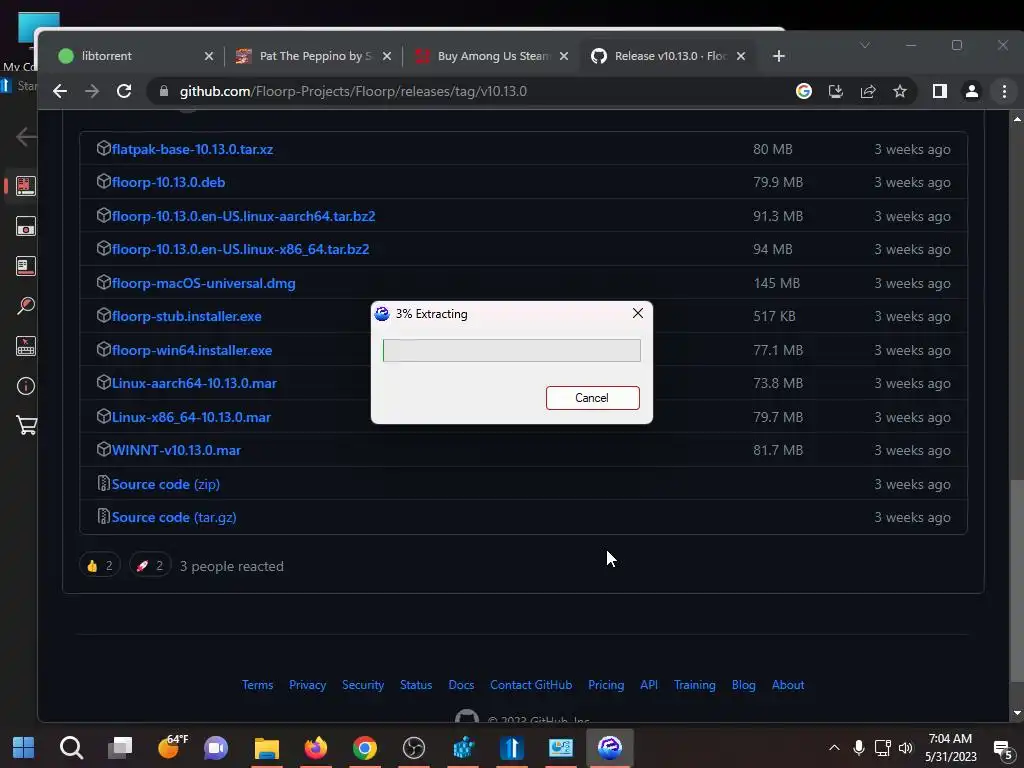Open floorp-10.13.0.en-US.linux-aarch64.tar.bz2 link
Image resolution: width=1024 pixels, height=768 pixels.
[243, 216]
